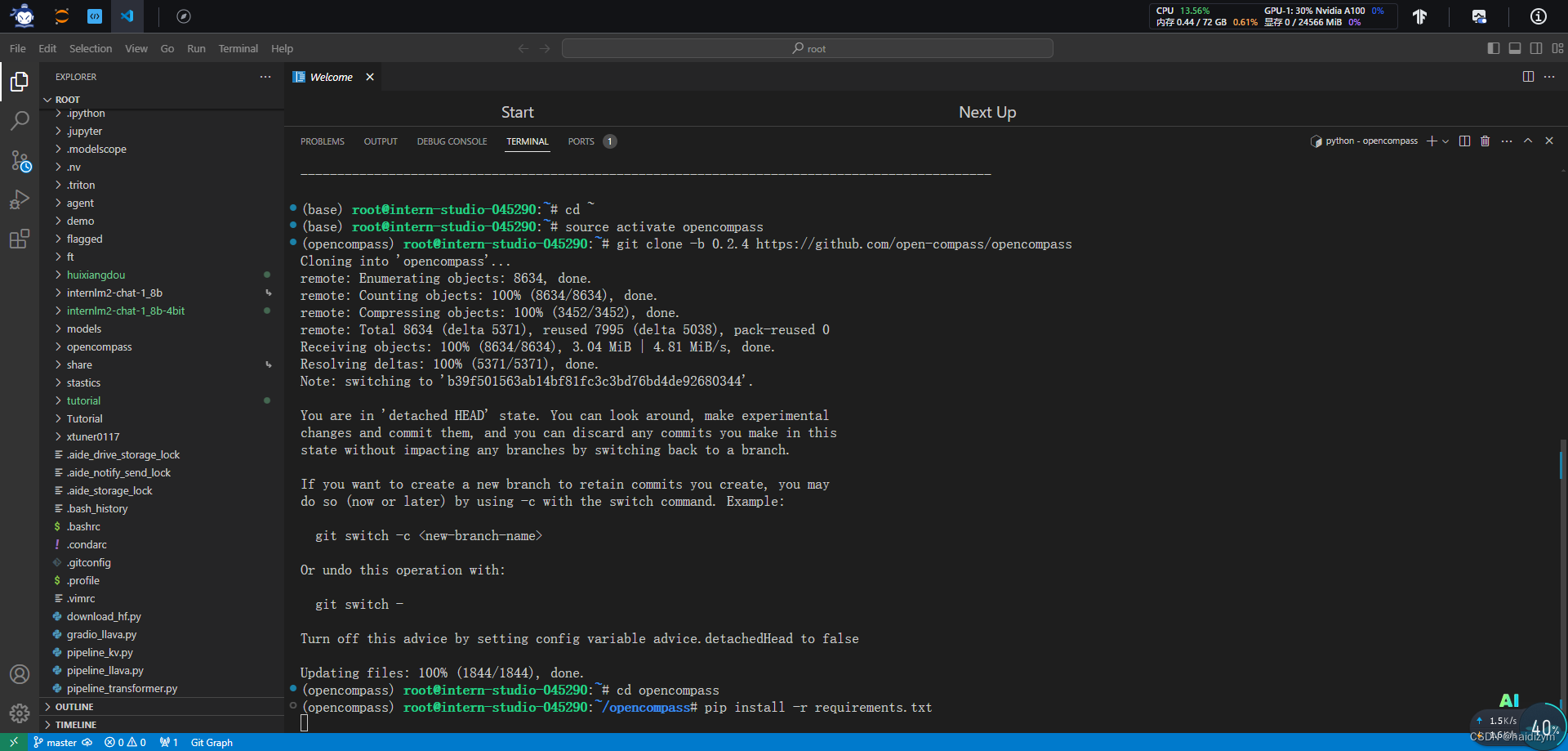Open the Help menu
This screenshot has width=1568, height=751.
(282, 48)
